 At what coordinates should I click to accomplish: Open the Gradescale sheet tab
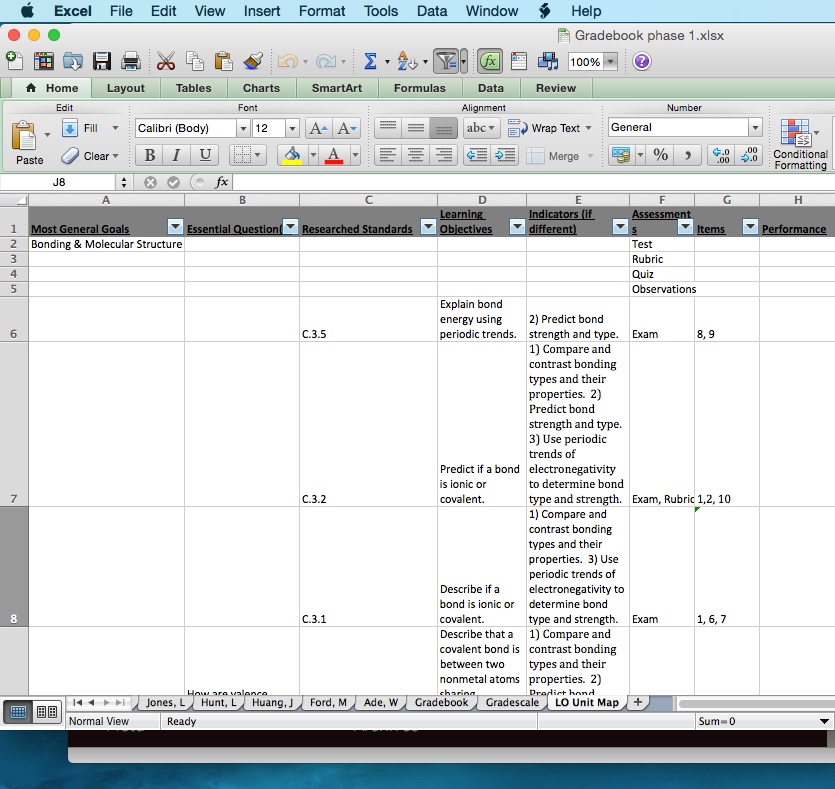(512, 703)
